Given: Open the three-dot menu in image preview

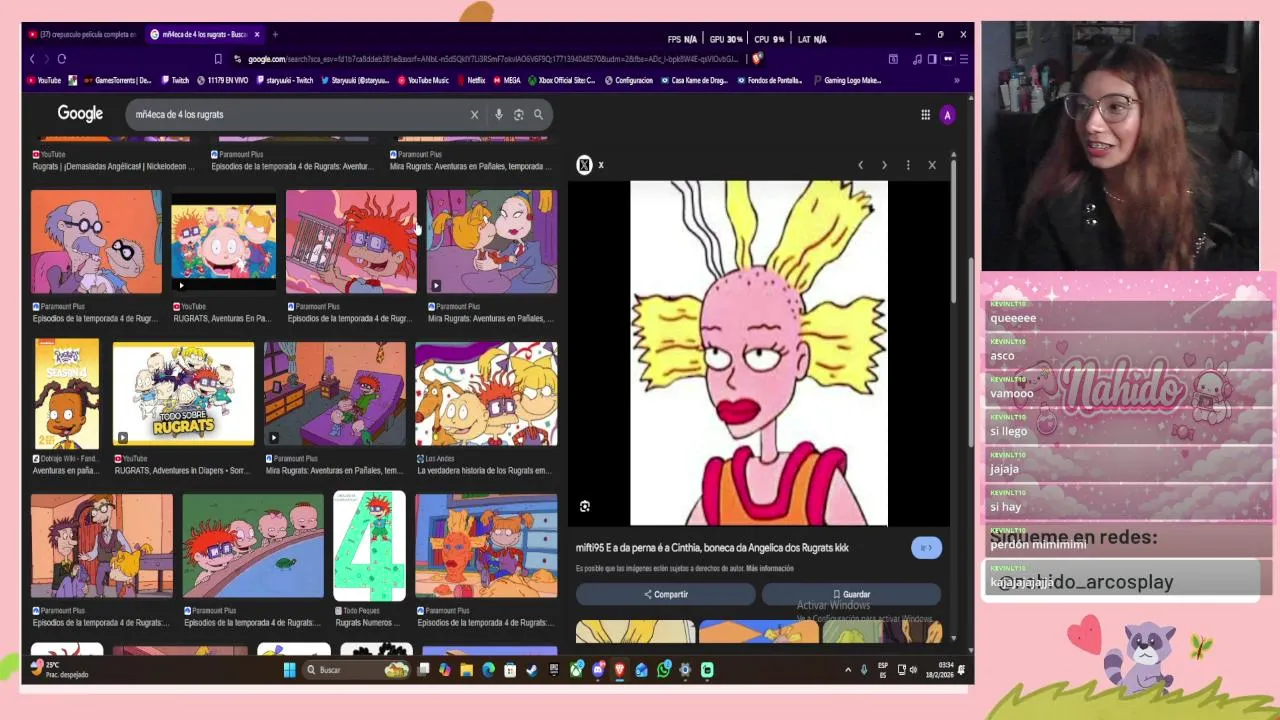Looking at the screenshot, I should point(908,165).
